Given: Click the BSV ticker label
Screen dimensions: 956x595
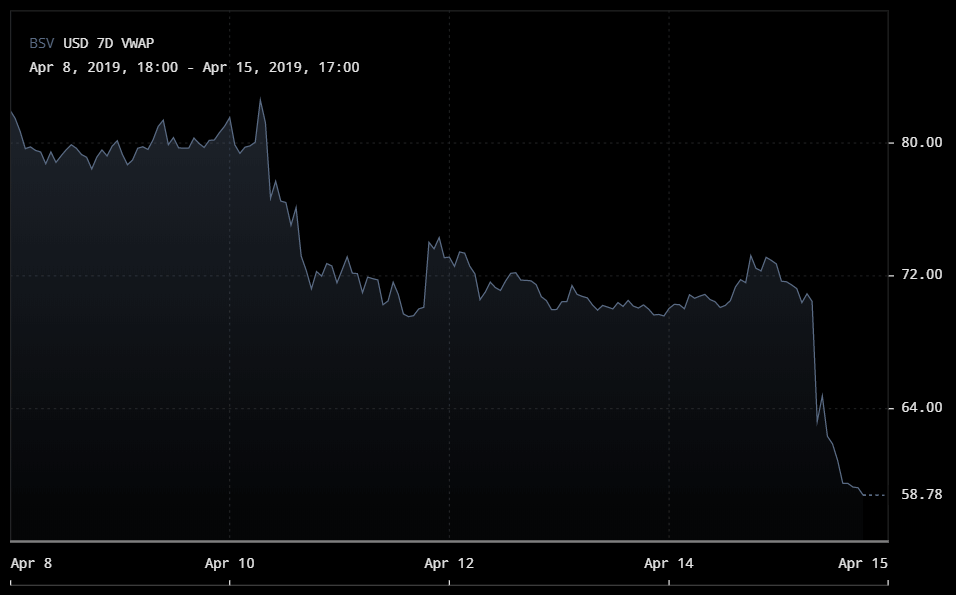Looking at the screenshot, I should point(42,43).
